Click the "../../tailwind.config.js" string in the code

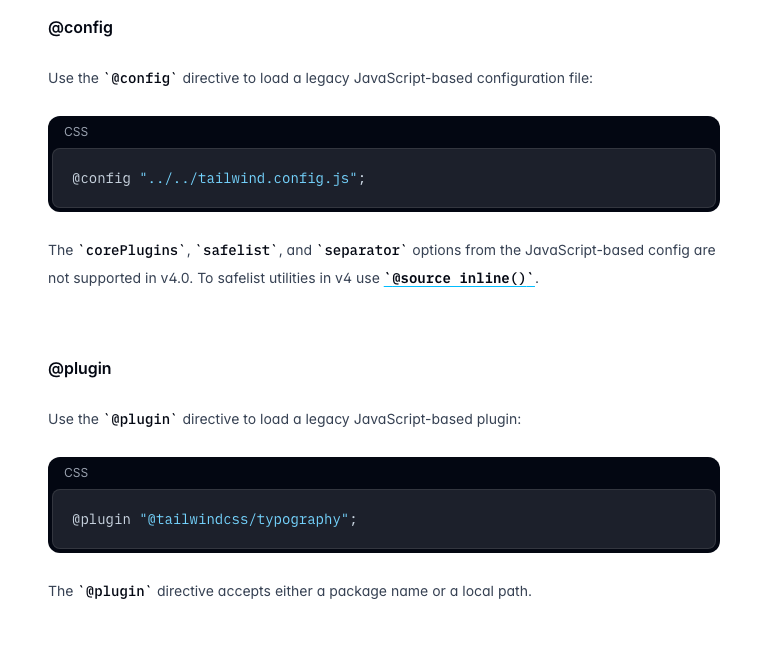tap(249, 179)
